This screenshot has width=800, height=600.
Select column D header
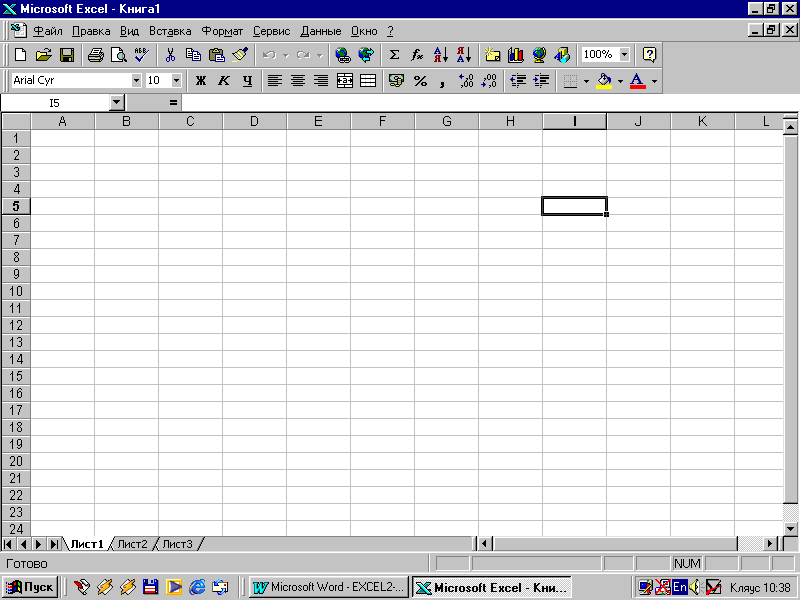254,121
